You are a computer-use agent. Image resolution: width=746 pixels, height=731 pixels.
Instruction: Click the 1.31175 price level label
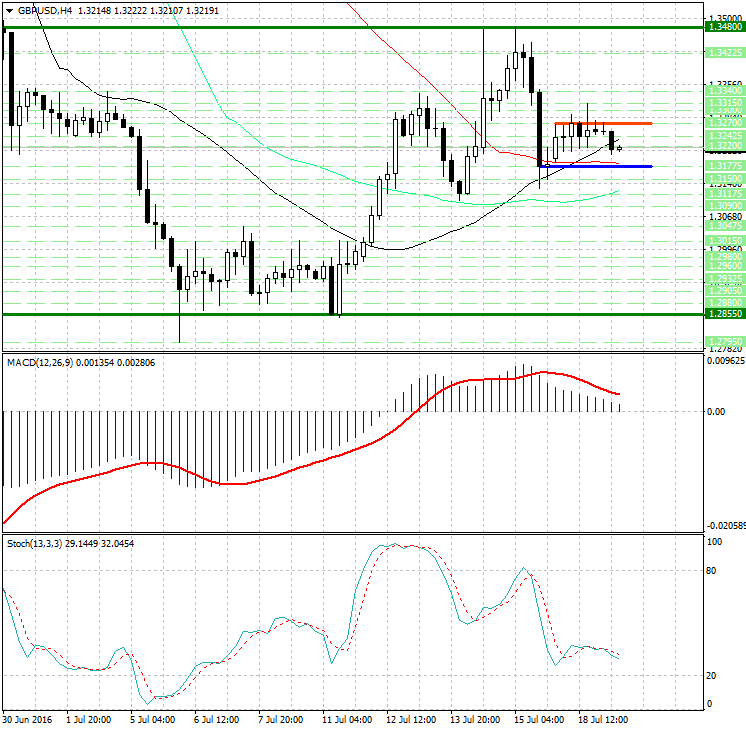pos(725,194)
